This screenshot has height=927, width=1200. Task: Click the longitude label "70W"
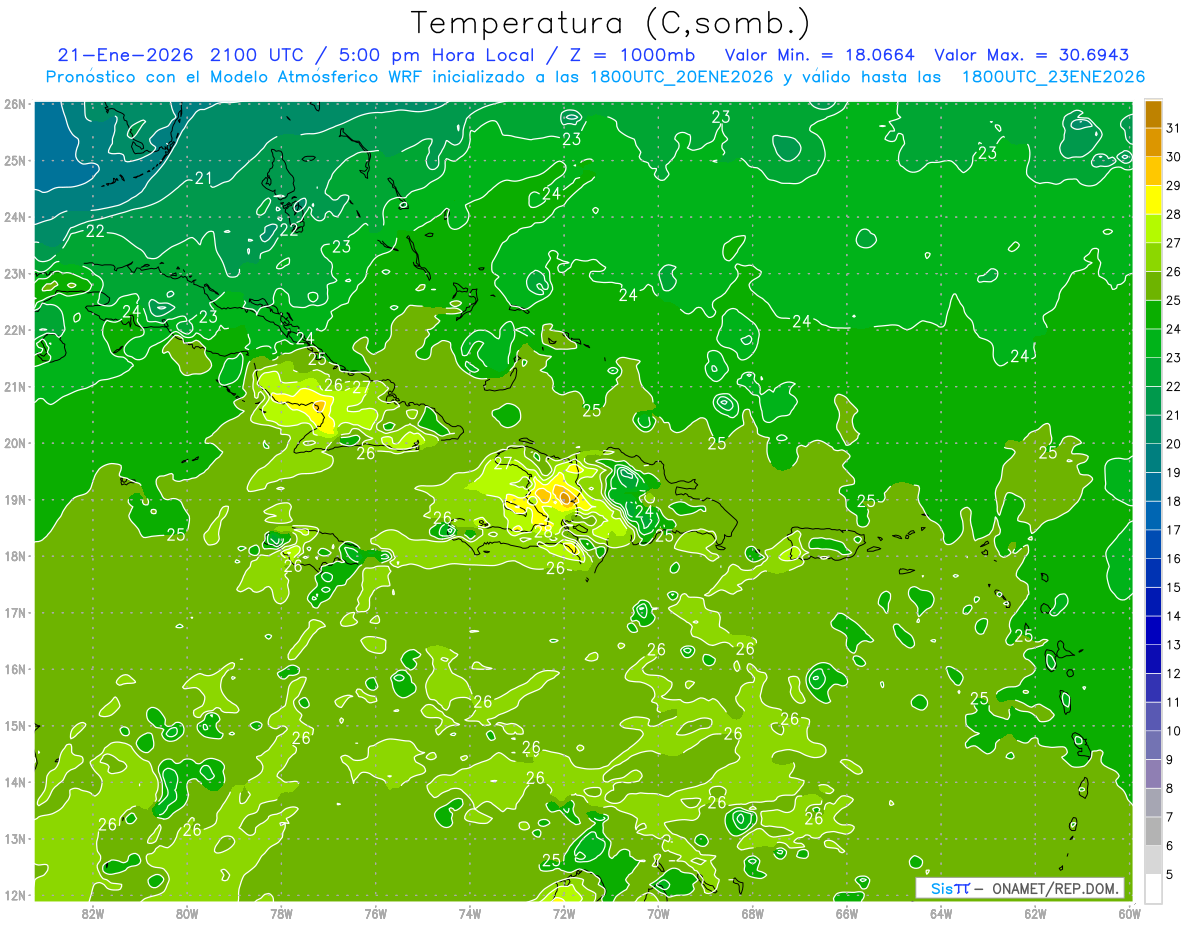pyautogui.click(x=658, y=912)
